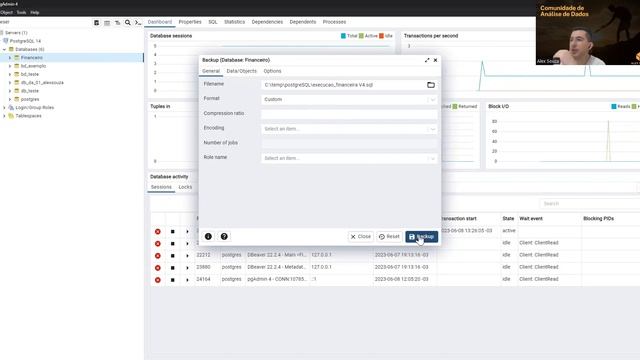
Task: Open the Tools menu
Action: point(21,13)
